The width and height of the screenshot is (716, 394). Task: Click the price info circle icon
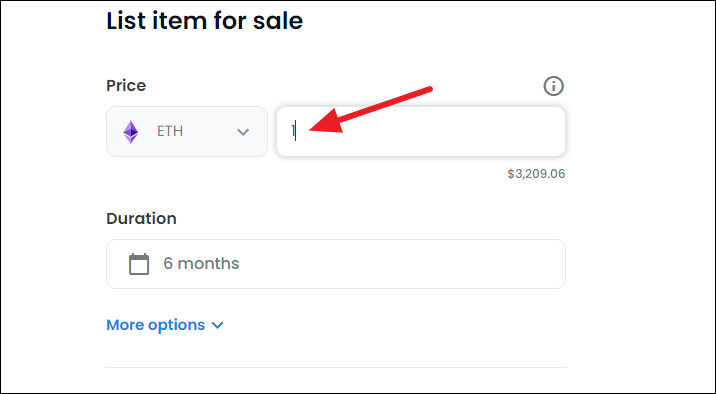(553, 86)
